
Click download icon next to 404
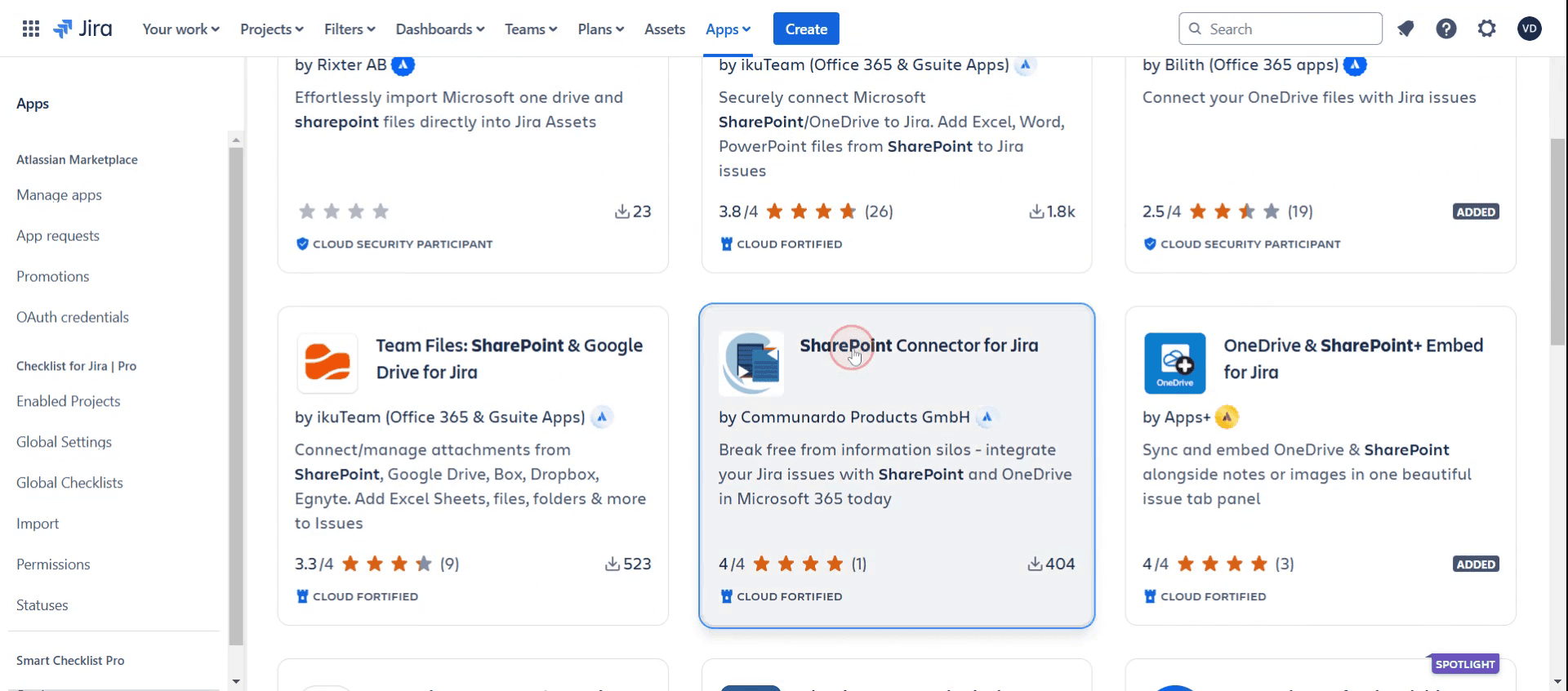1035,564
